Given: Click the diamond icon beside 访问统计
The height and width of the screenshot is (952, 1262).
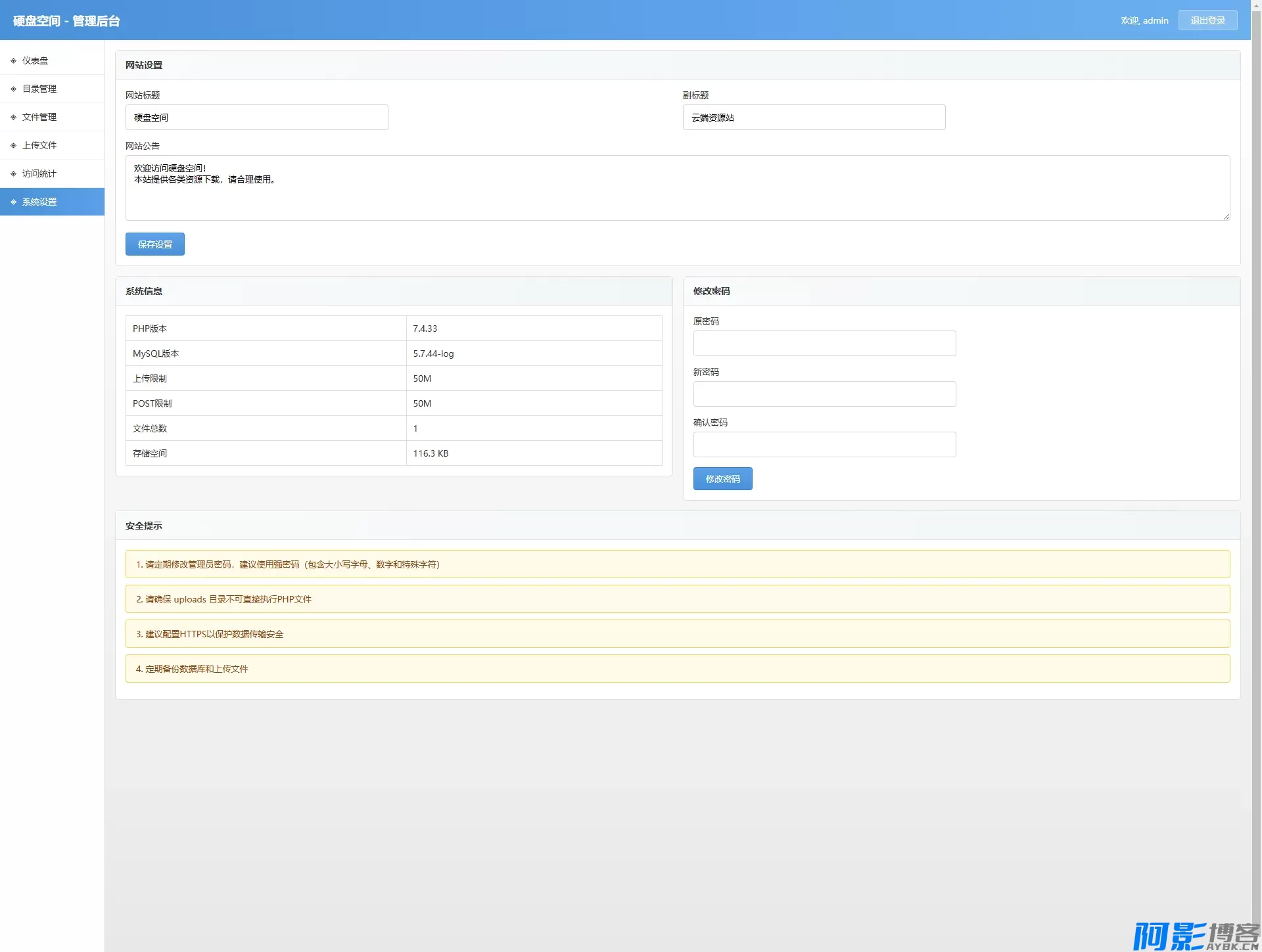Looking at the screenshot, I should [13, 173].
